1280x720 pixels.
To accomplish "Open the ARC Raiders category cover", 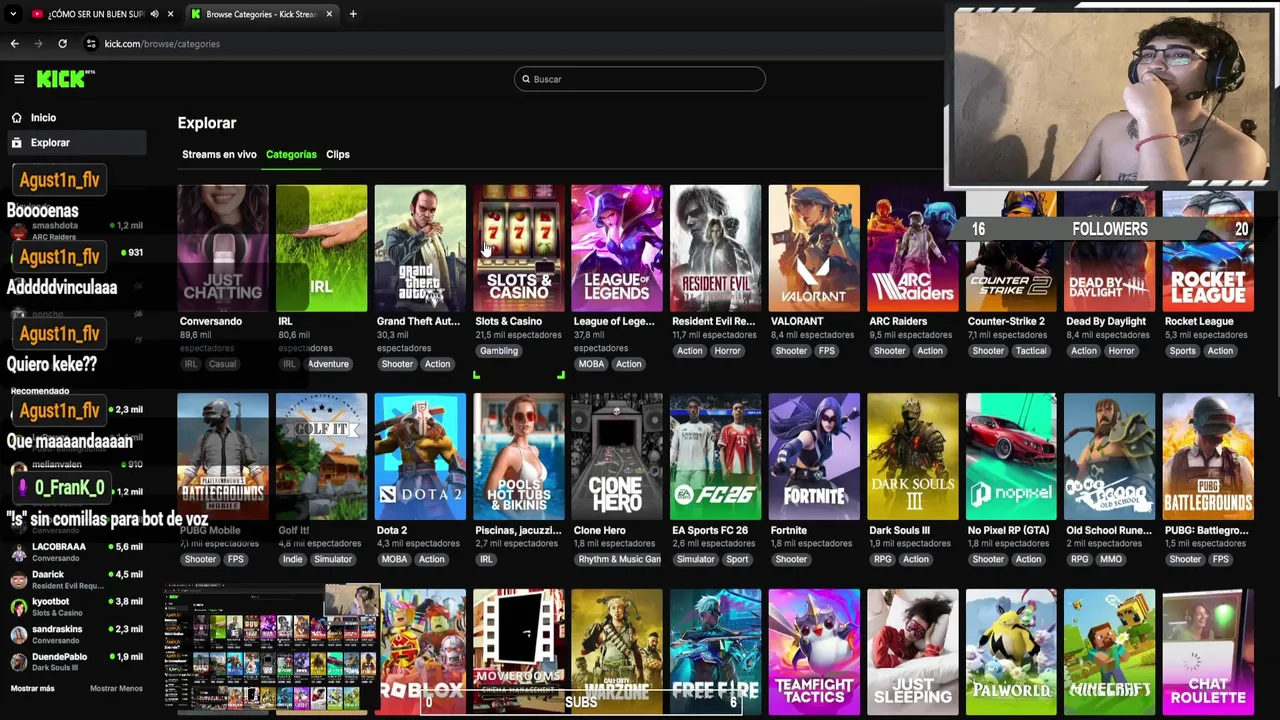I will (x=912, y=247).
